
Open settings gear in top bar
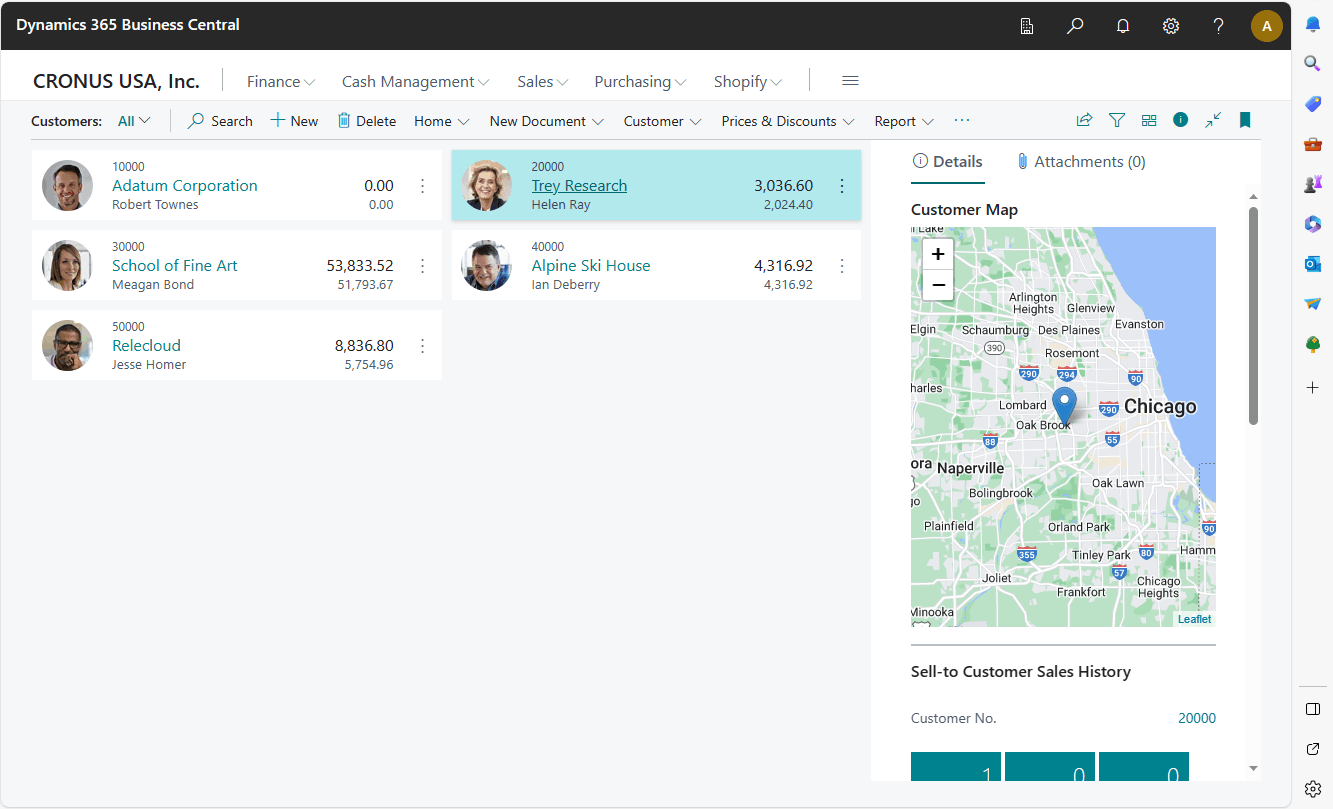(1171, 26)
